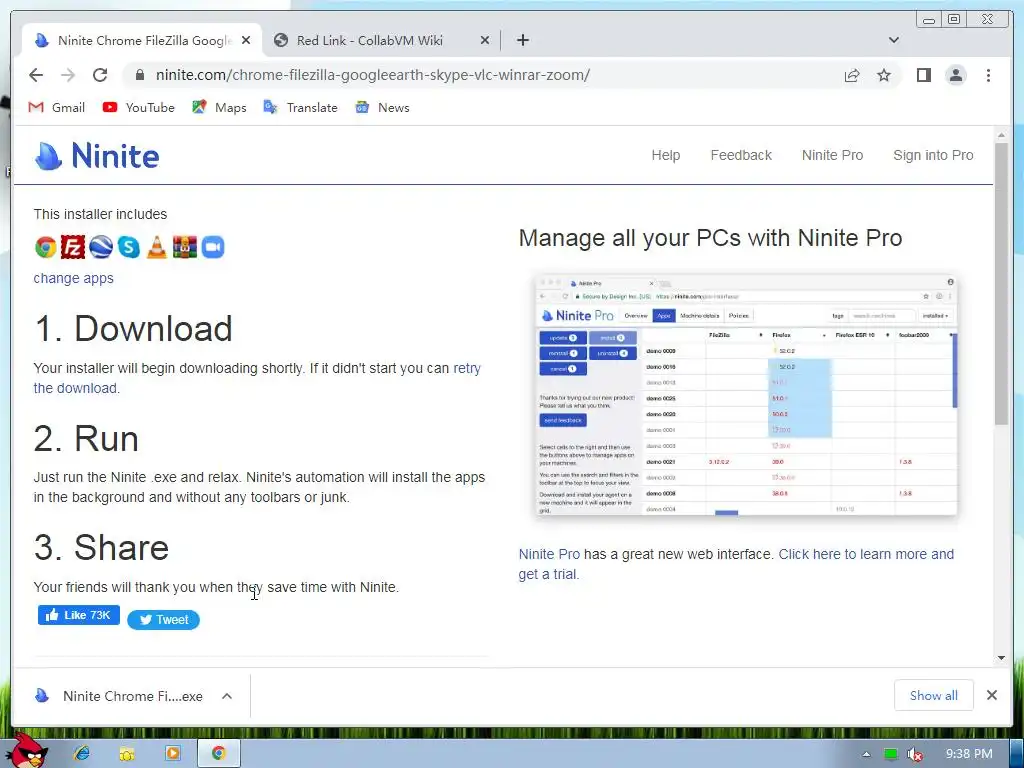Click the Ninite Pro link under screenshot
1024x768 pixels.
point(549,554)
